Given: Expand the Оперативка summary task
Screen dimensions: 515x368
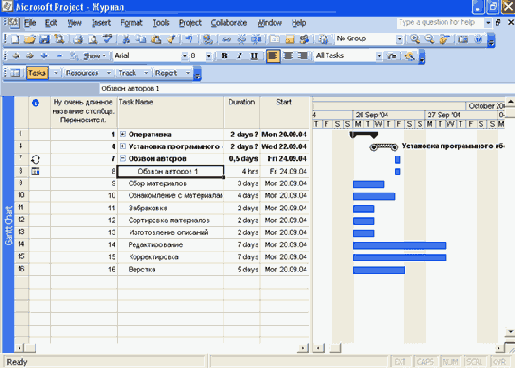Looking at the screenshot, I should tap(123, 134).
